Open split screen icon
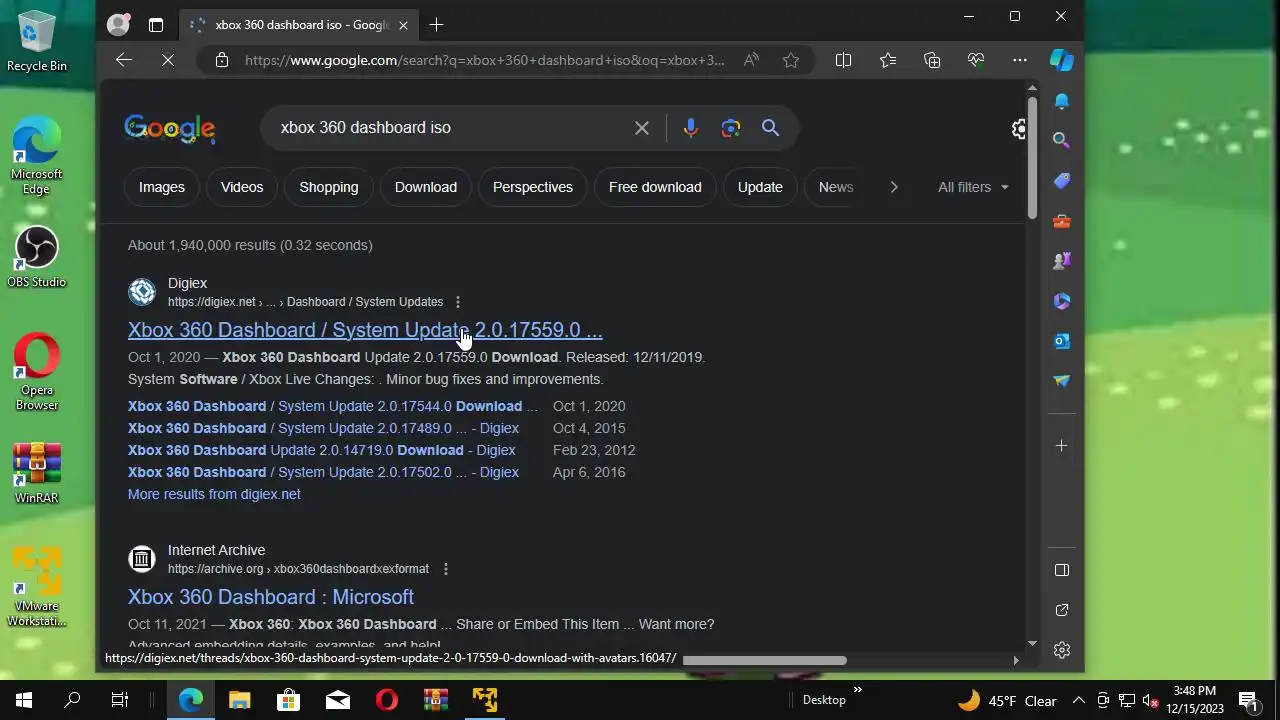This screenshot has width=1280, height=720. [843, 60]
